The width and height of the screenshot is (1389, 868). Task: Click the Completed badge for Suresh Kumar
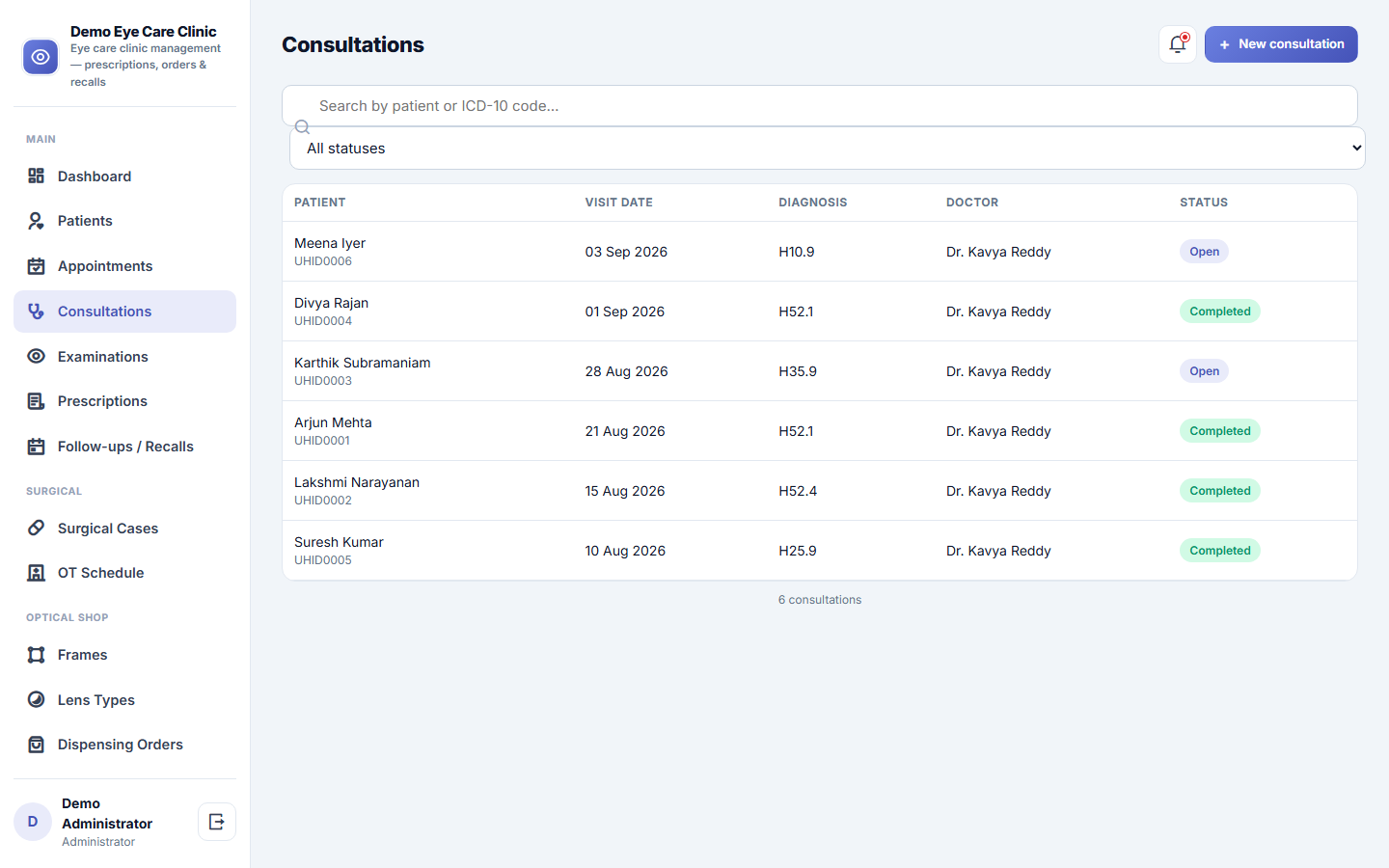(1220, 551)
